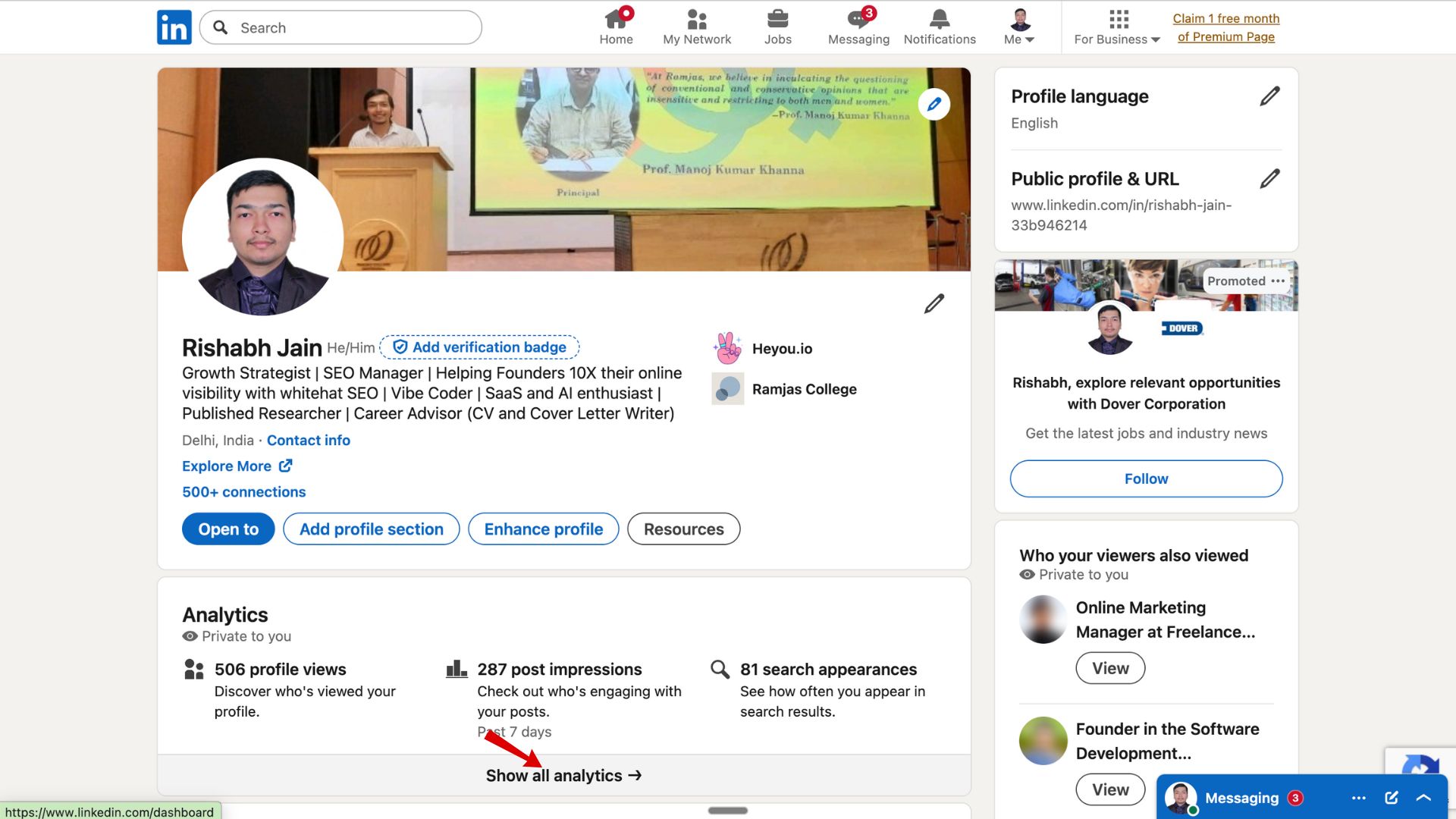Open the Notifications bell icon

(939, 27)
